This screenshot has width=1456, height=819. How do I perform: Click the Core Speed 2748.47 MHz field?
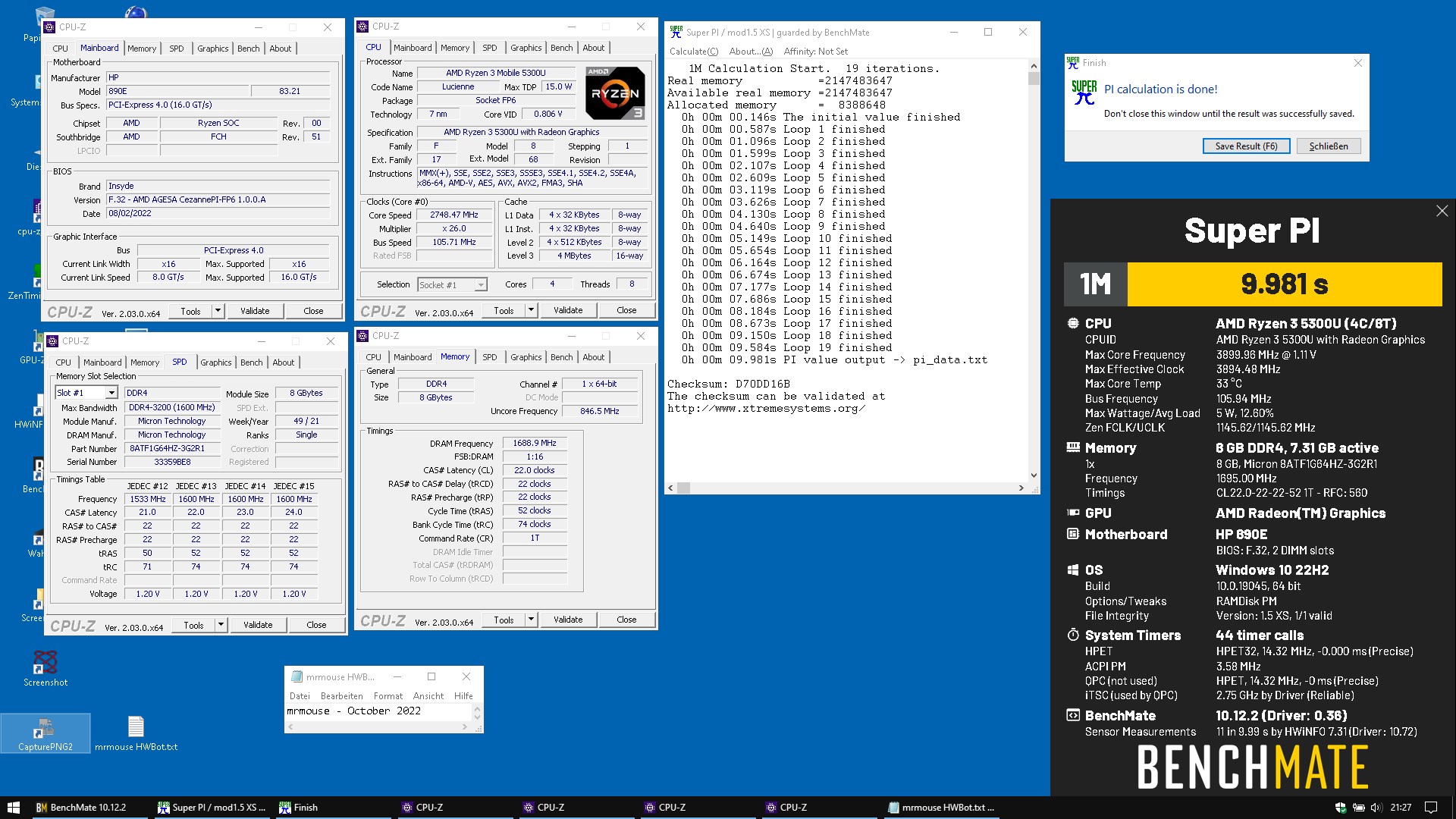454,215
